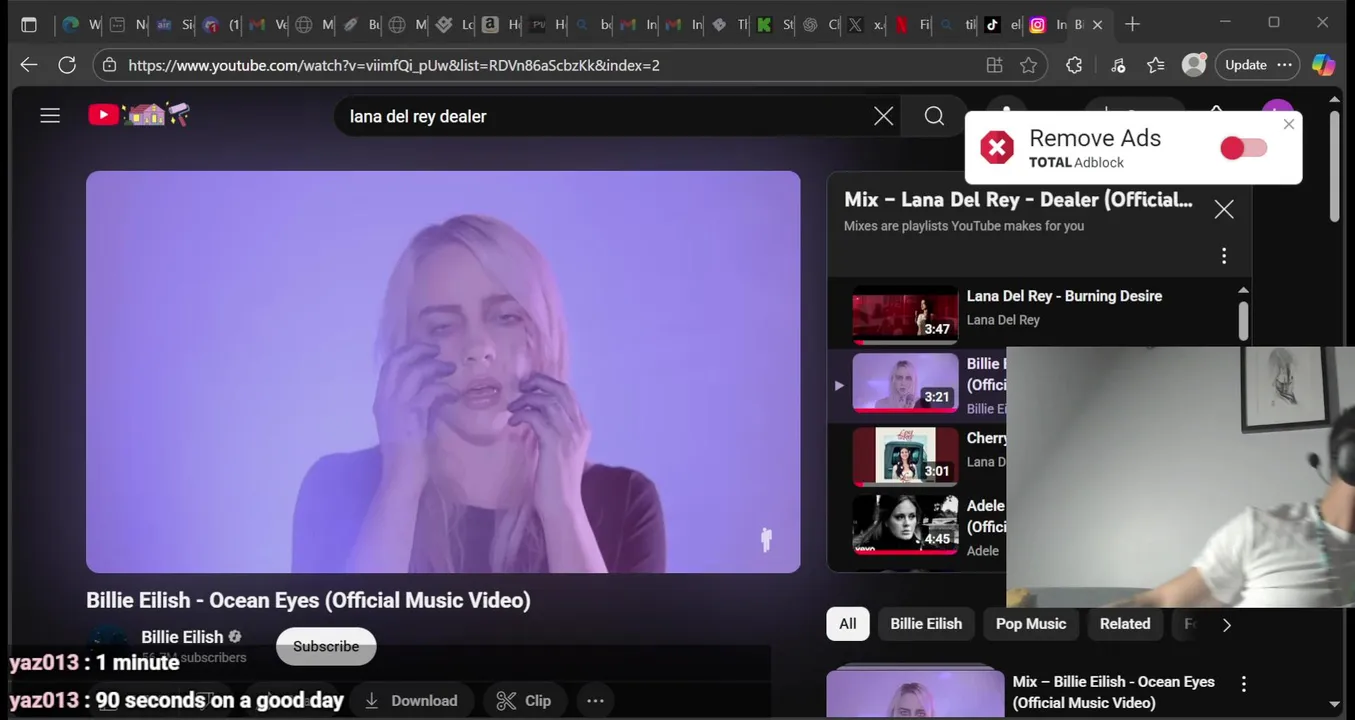
Task: Clear the YouTube search text X
Action: coord(883,116)
